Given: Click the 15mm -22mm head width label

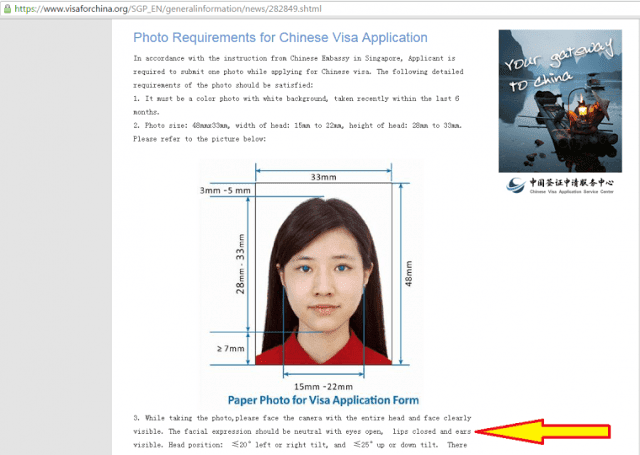Looking at the screenshot, I should click(323, 386).
